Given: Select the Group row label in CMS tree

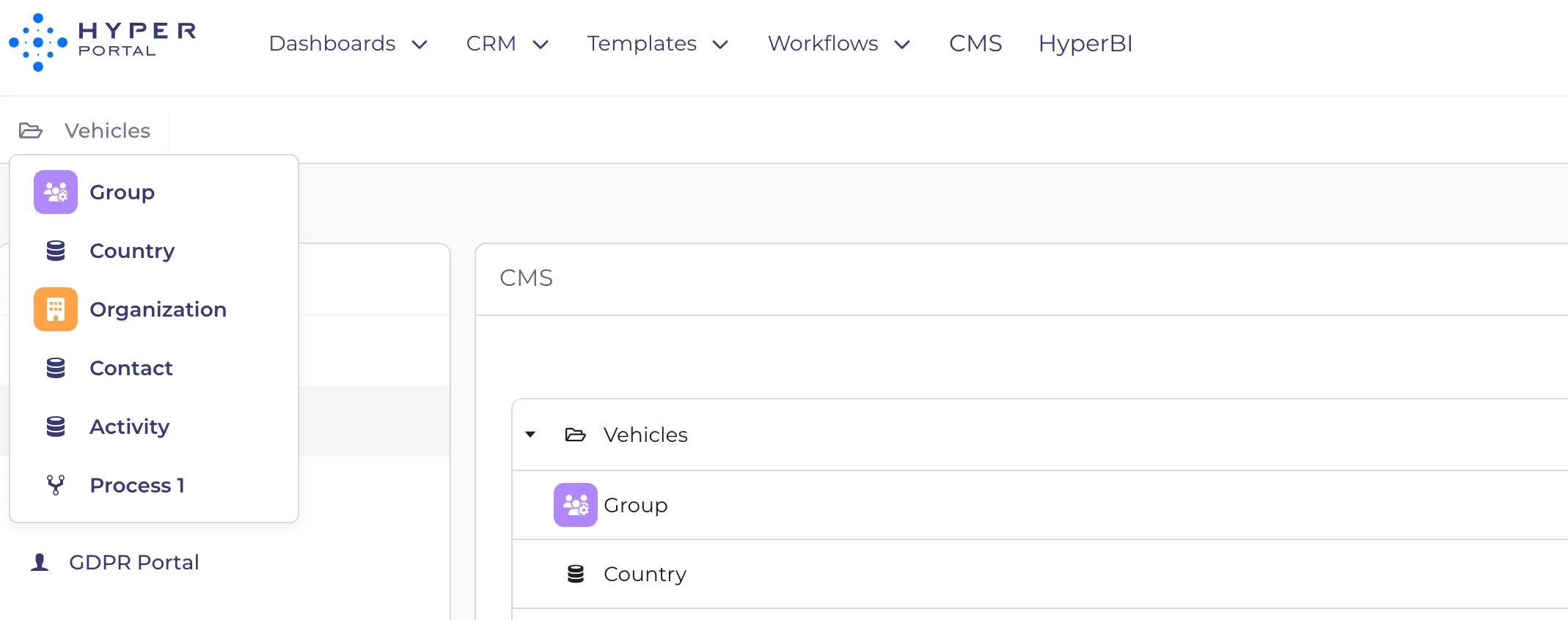Looking at the screenshot, I should 636,505.
